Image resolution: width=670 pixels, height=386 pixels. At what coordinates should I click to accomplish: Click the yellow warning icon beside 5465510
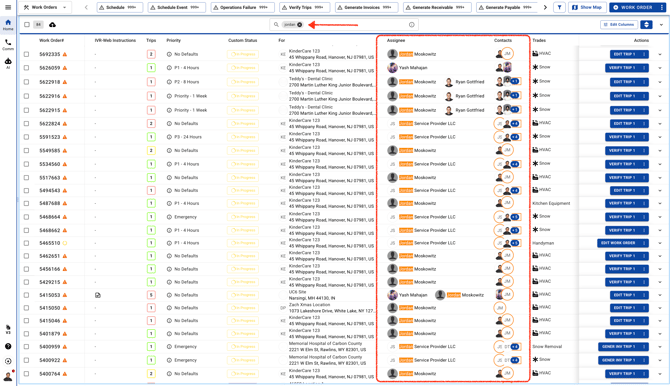(x=65, y=243)
